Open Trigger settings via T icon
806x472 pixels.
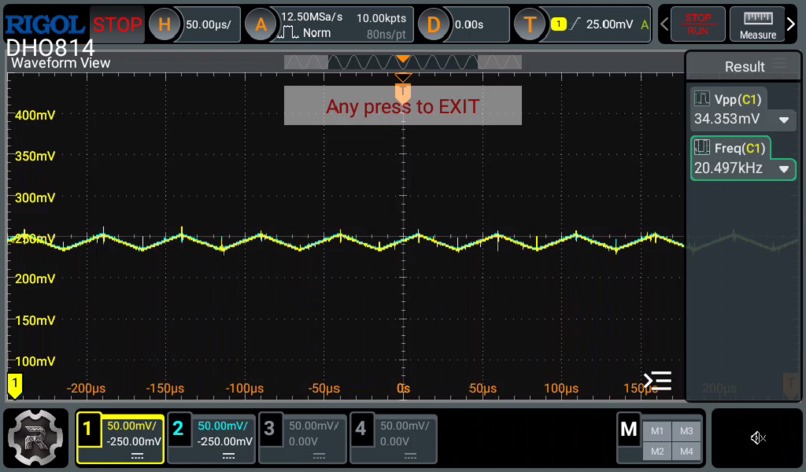[529, 24]
